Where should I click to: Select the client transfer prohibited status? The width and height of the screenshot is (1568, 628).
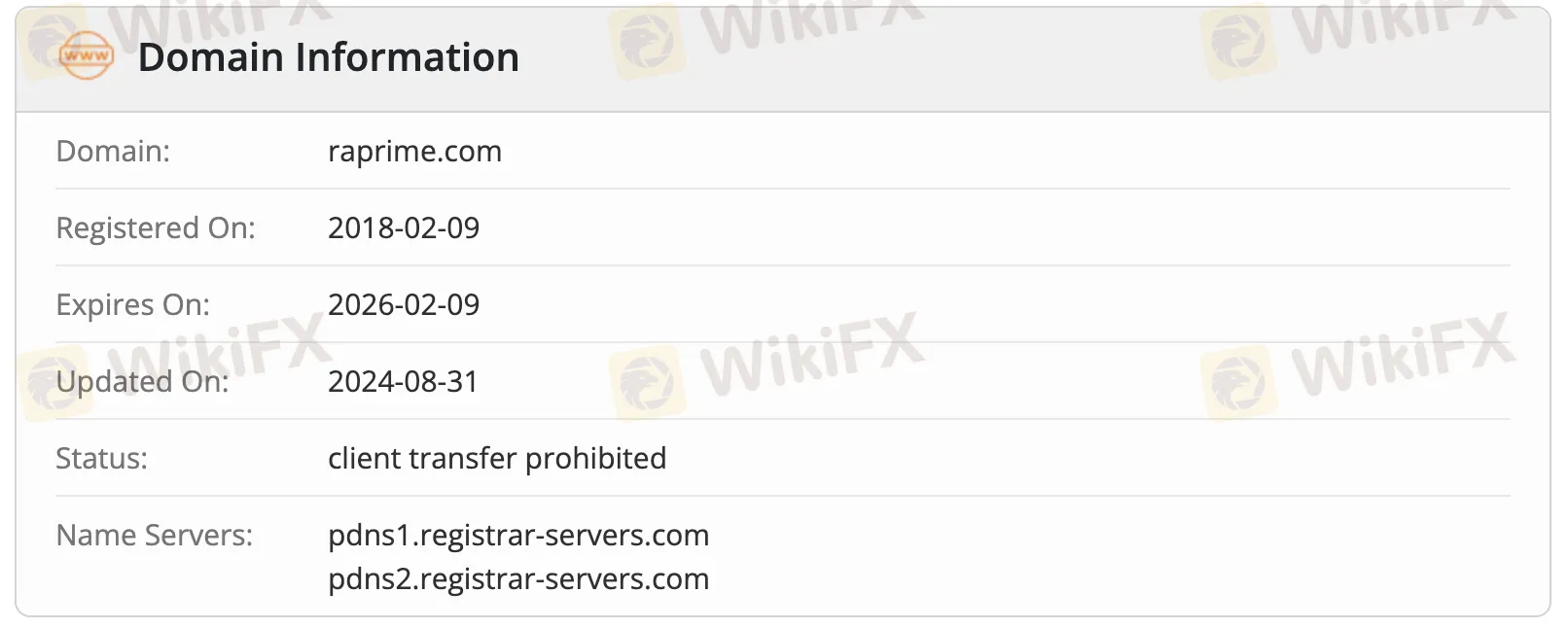pyautogui.click(x=497, y=459)
